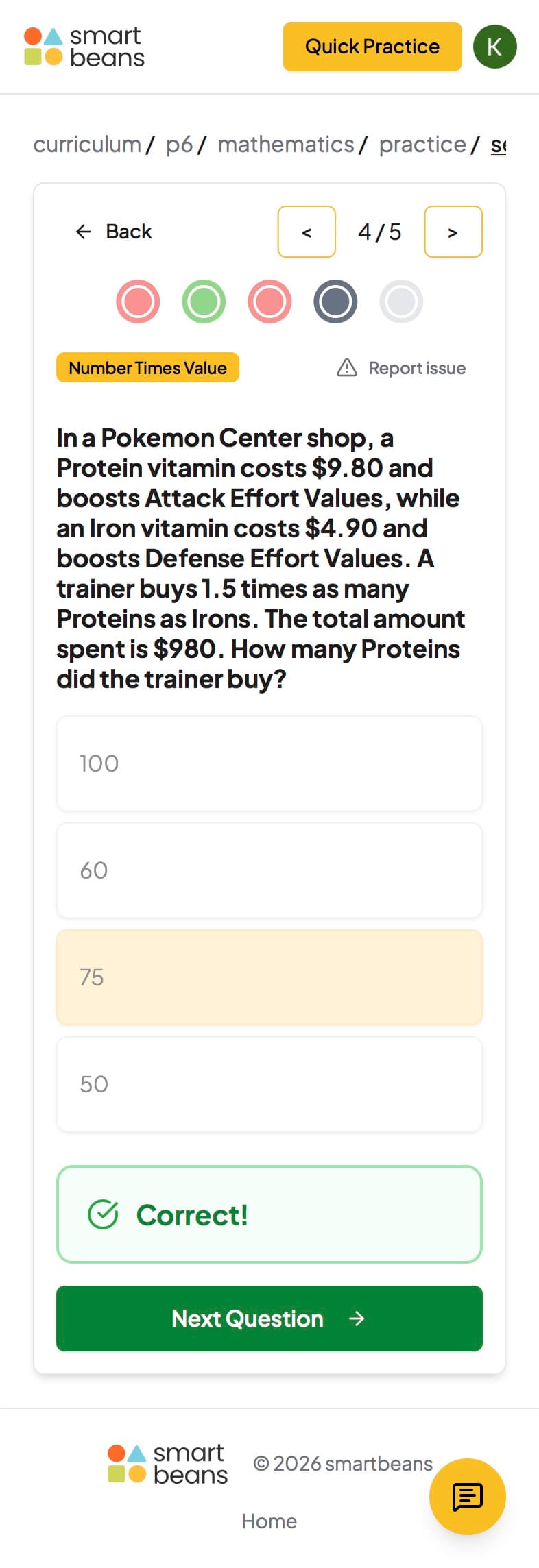Click the footer smart beans logo

[168, 1464]
